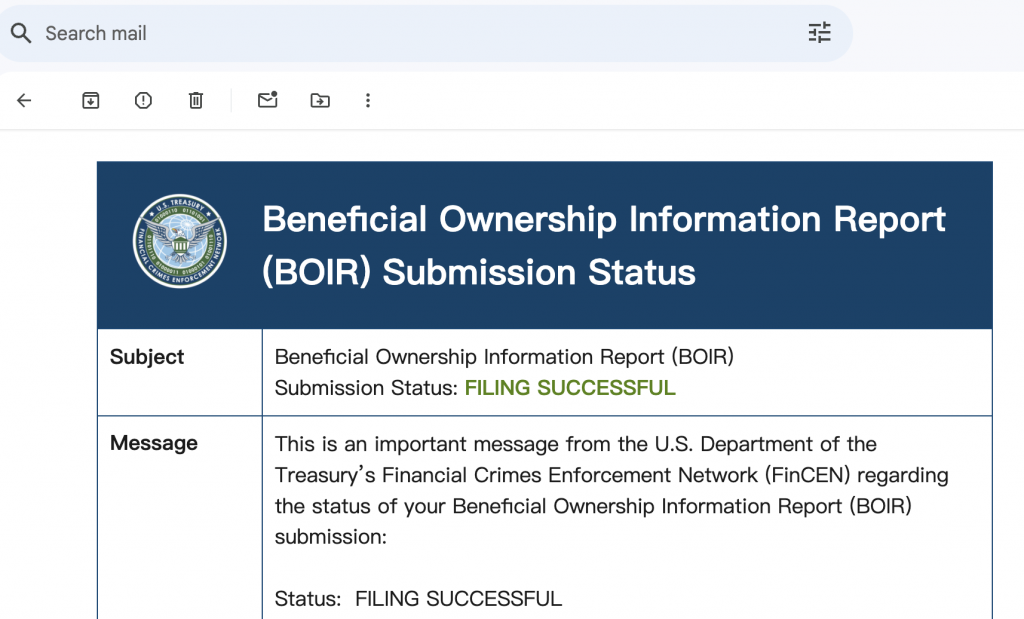Delete the email with trash icon
Viewport: 1024px width, 619px height.
tap(196, 101)
